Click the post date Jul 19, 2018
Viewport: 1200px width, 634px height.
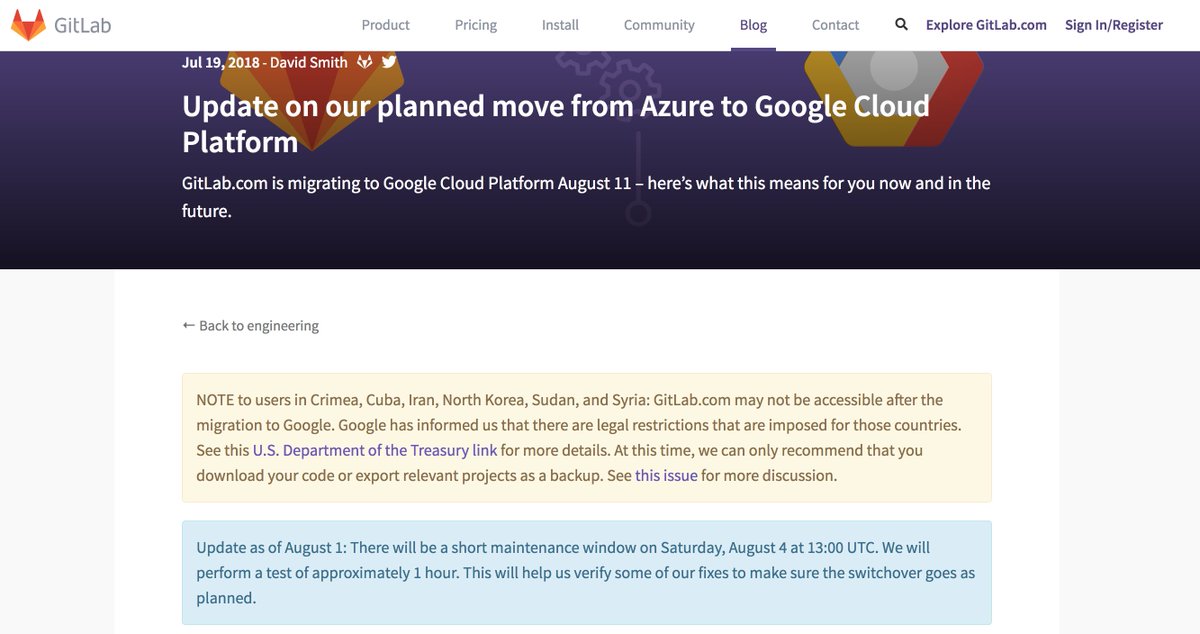(x=220, y=62)
